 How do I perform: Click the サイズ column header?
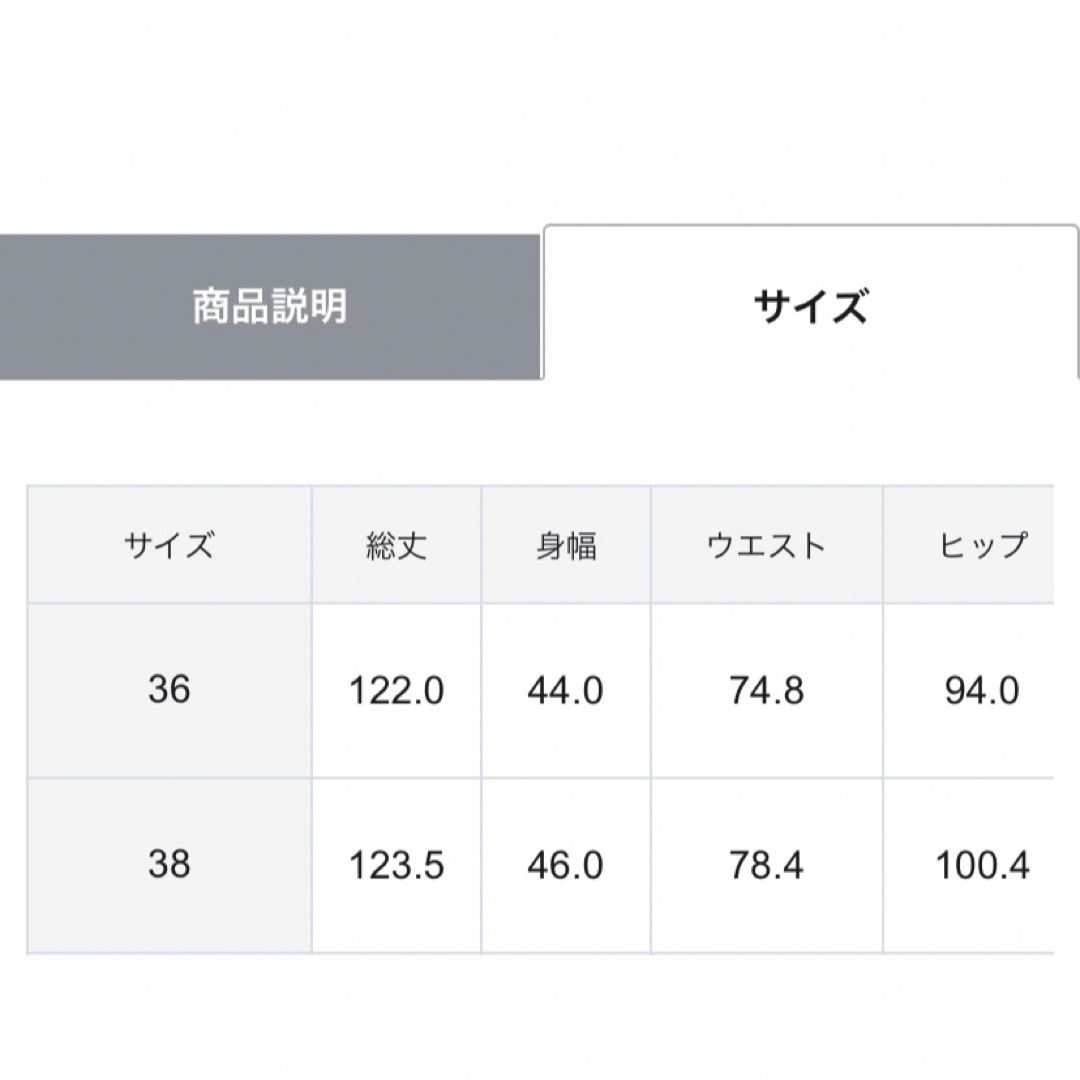[x=169, y=545]
